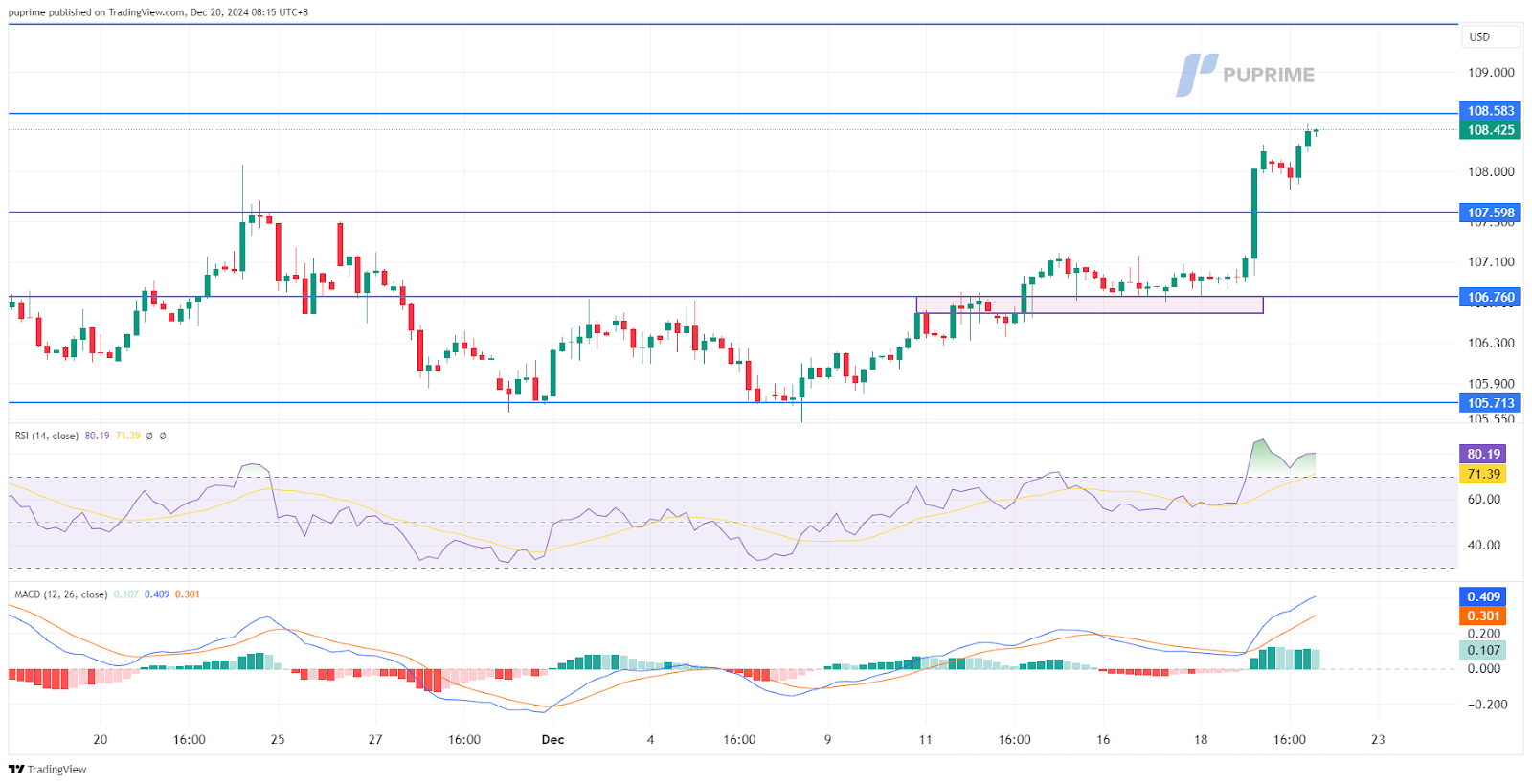Click the shaded rectangle zone near 106.760
1532x784 pixels.
1090,305
